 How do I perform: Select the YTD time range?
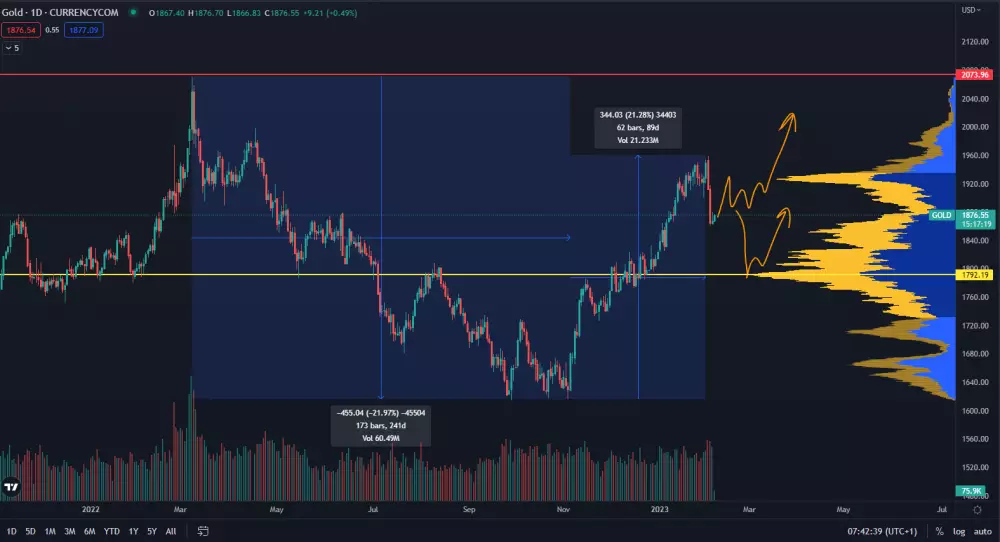point(111,531)
